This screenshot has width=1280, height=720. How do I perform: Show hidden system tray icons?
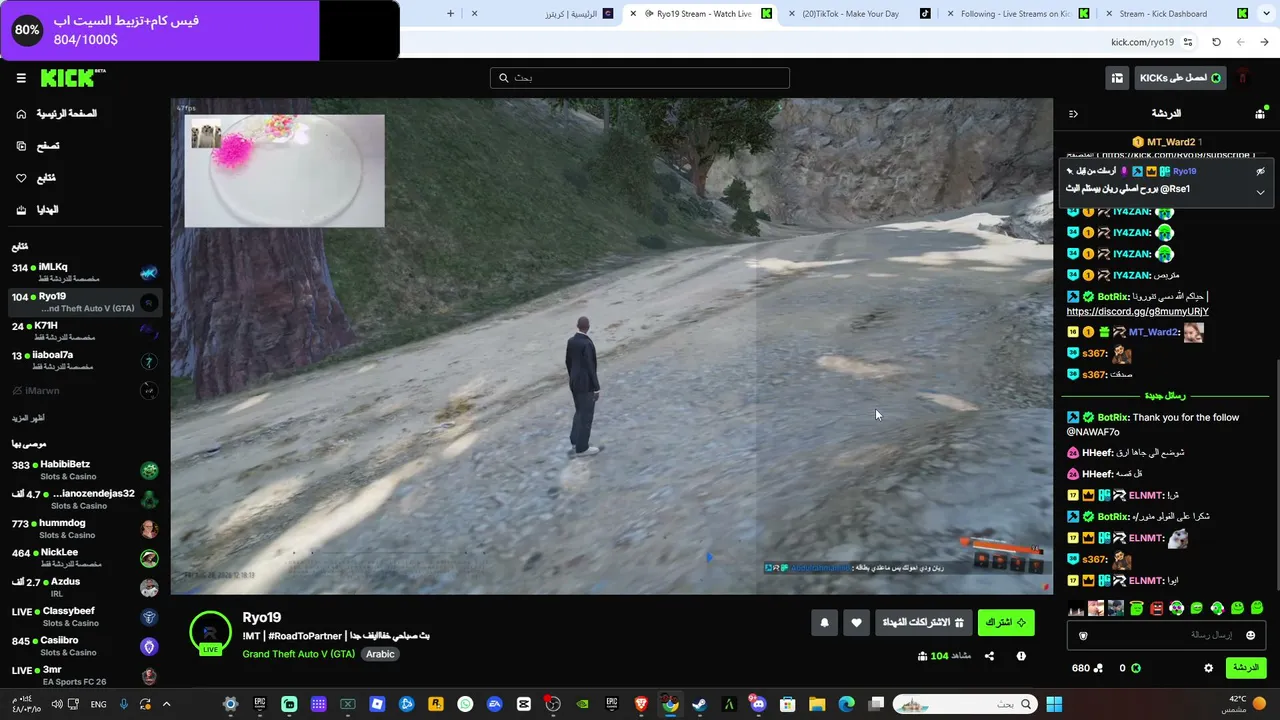[166, 704]
